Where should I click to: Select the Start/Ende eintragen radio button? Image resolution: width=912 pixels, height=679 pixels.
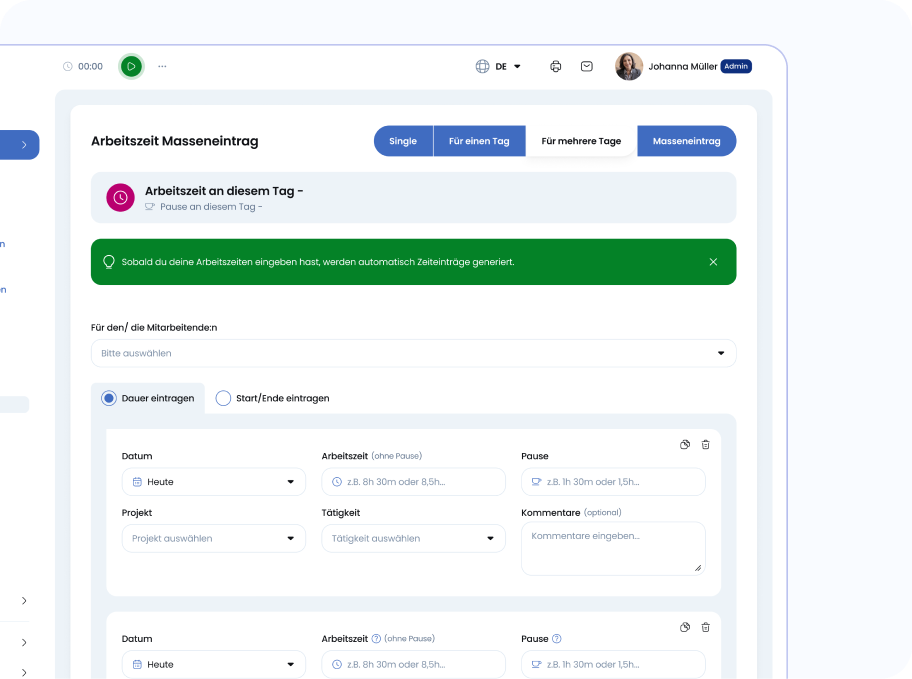point(223,398)
